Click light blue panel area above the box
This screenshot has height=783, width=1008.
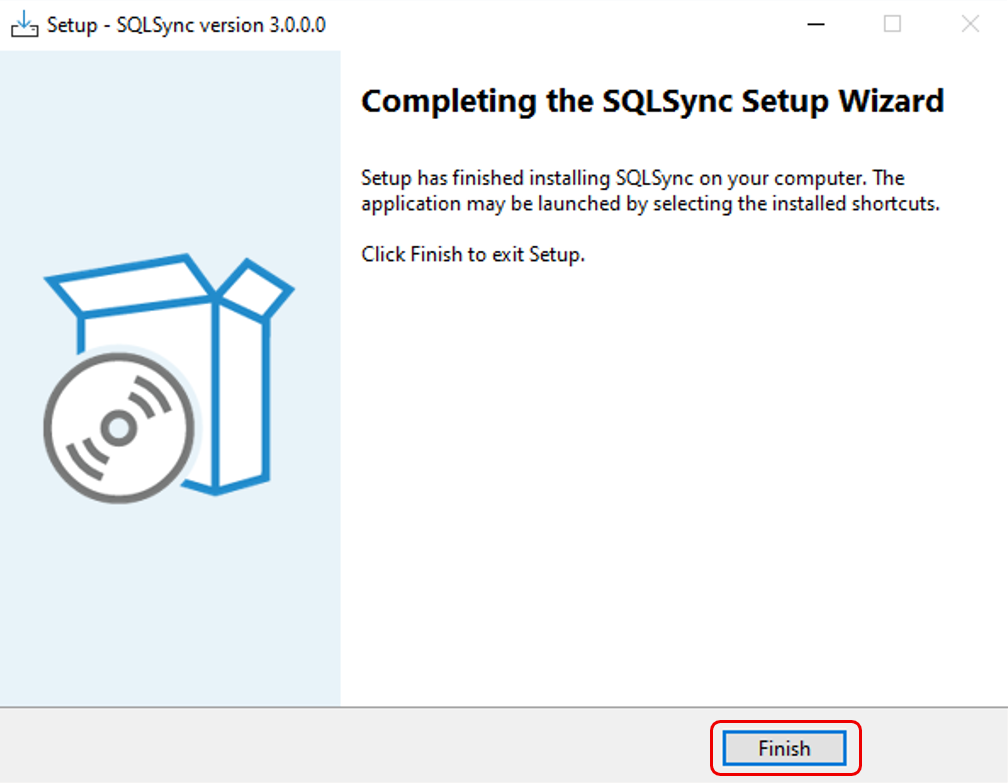pos(170,150)
